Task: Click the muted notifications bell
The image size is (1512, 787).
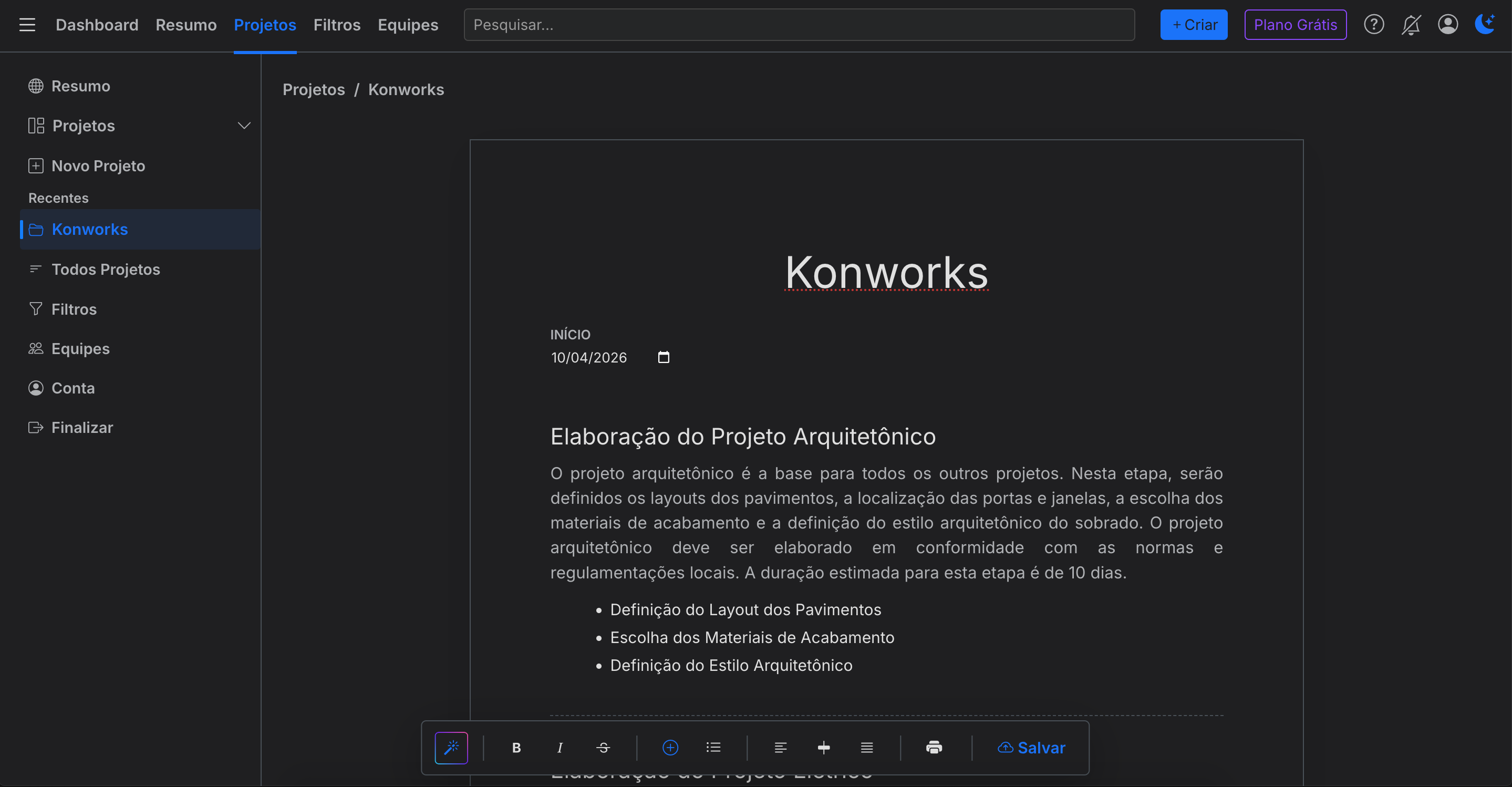Action: point(1411,24)
